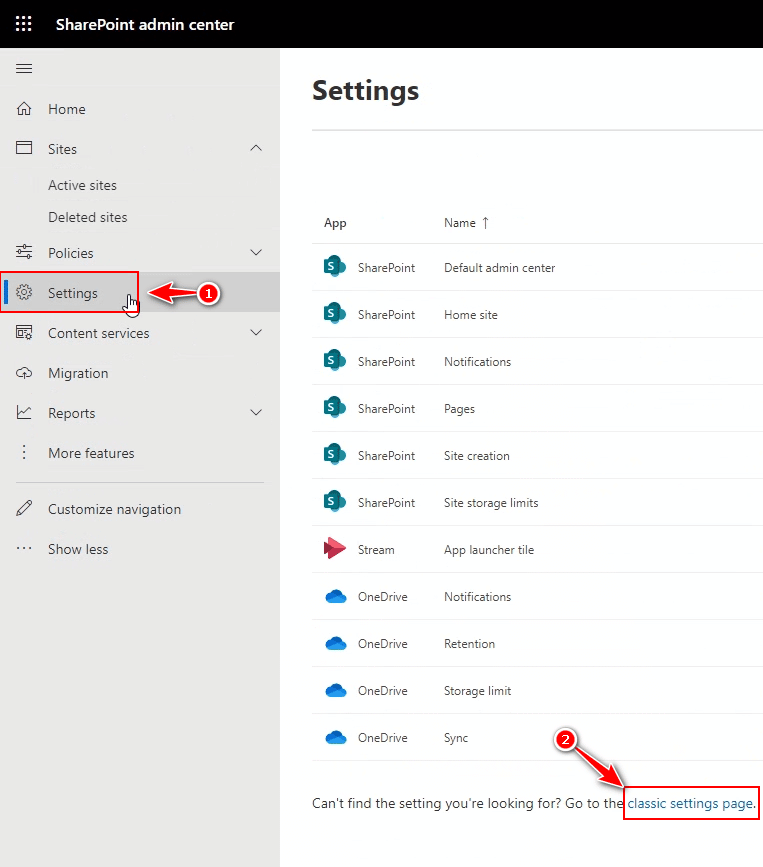This screenshot has height=867, width=763.
Task: Open Active sites
Action: [x=82, y=185]
